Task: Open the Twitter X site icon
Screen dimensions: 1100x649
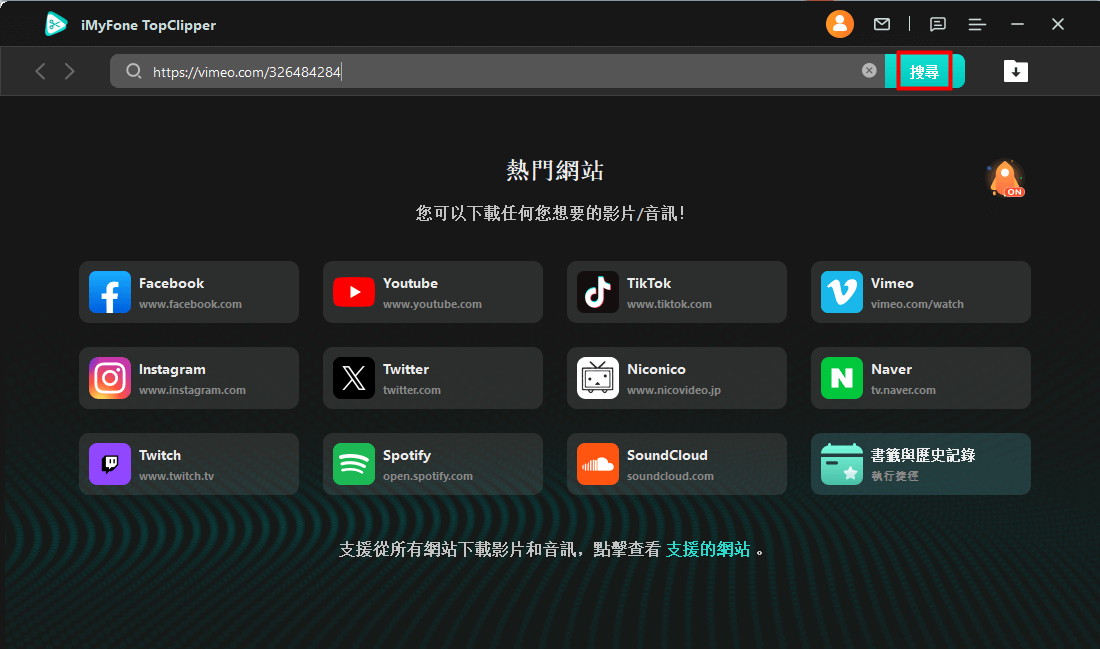Action: [354, 378]
